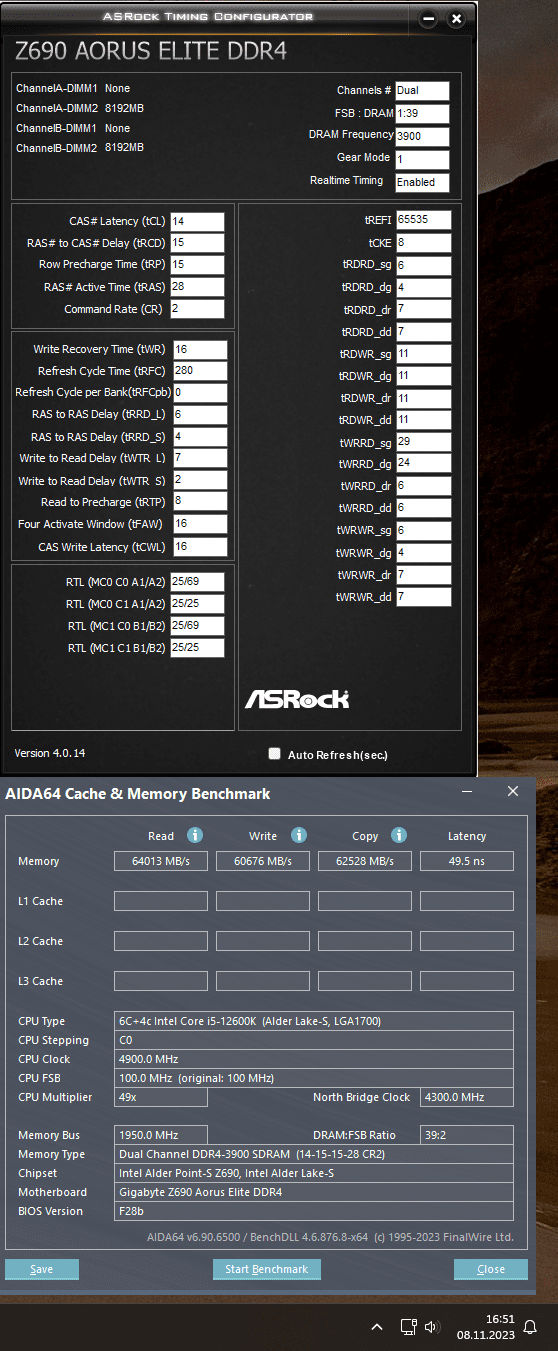Click the RAS# to CAS# Delay (tRCD) field
Viewport: 558px width, 1351px height.
(x=197, y=243)
